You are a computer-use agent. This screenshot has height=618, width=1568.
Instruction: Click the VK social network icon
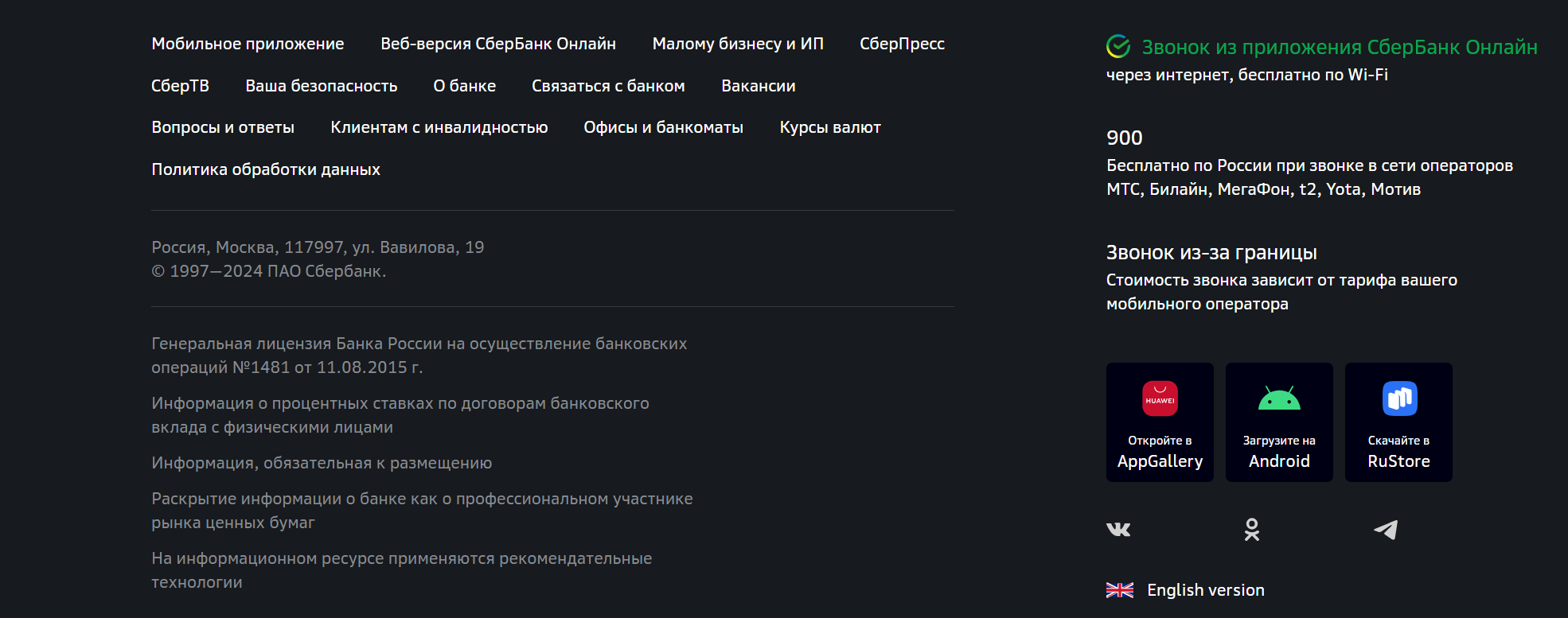point(1118,530)
